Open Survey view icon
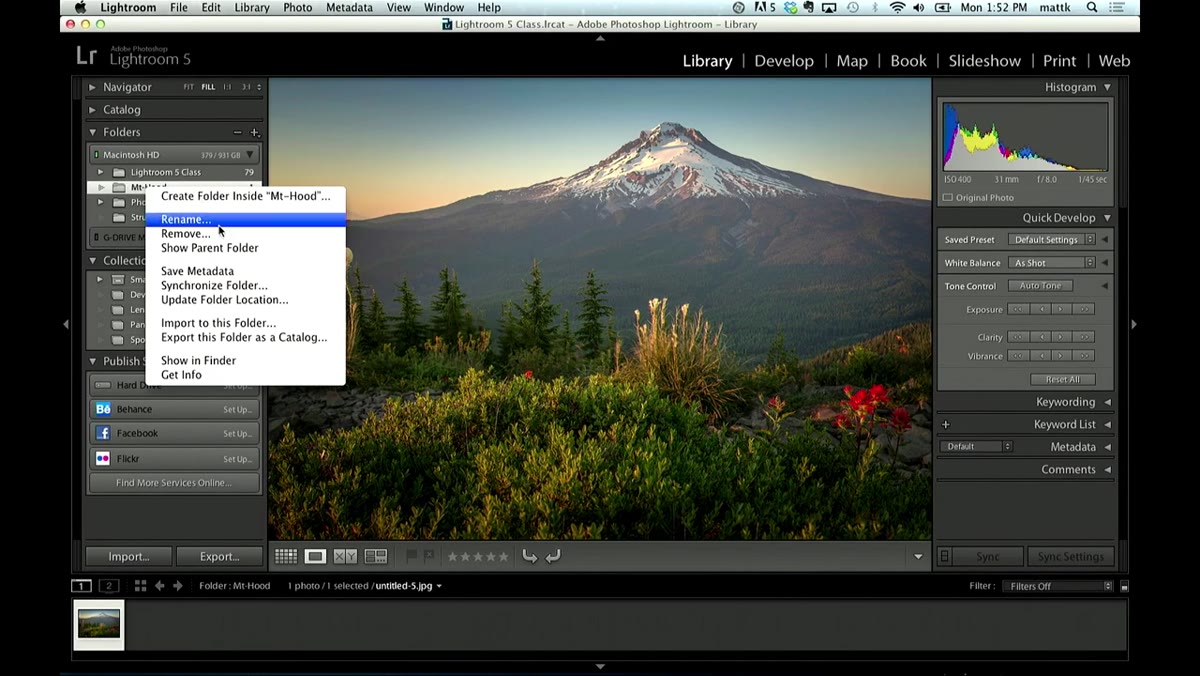Viewport: 1200px width, 676px height. [376, 556]
